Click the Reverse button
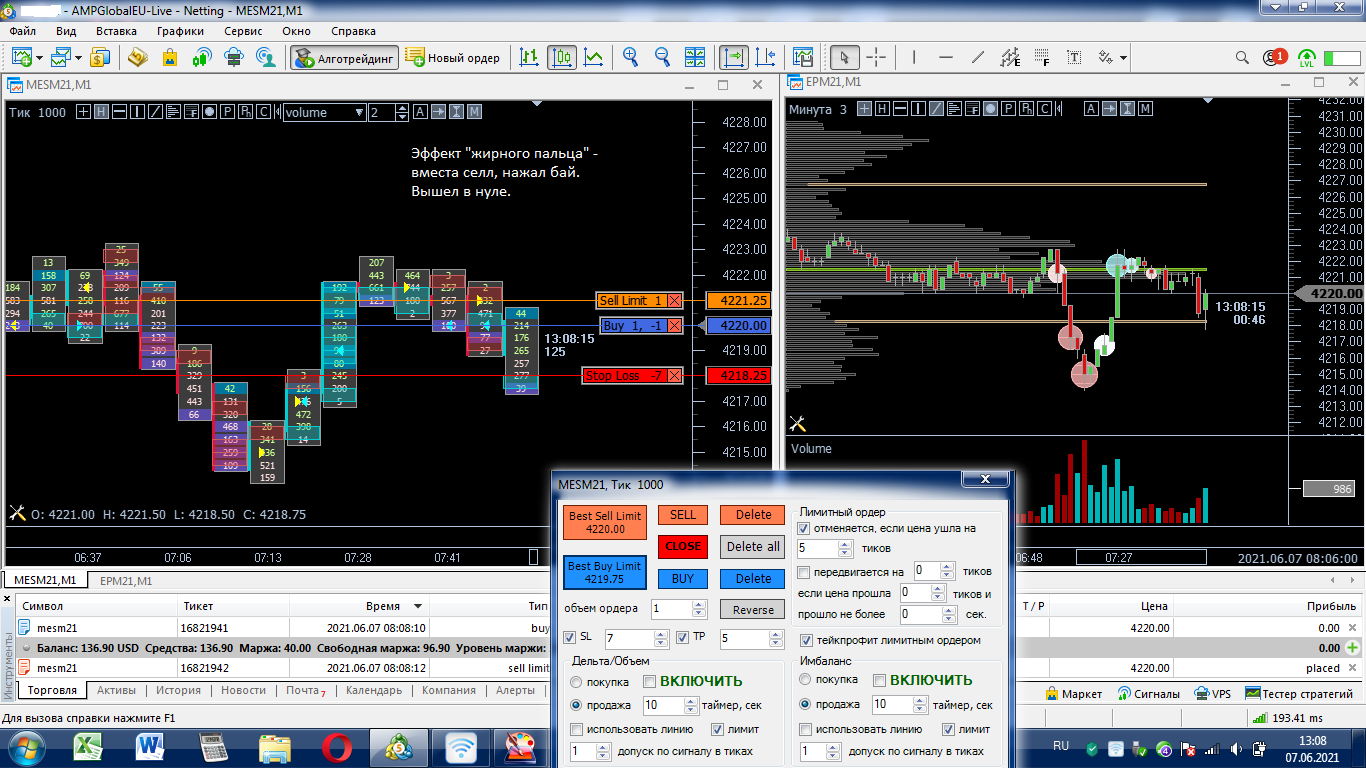Image resolution: width=1366 pixels, height=768 pixels. tap(753, 610)
